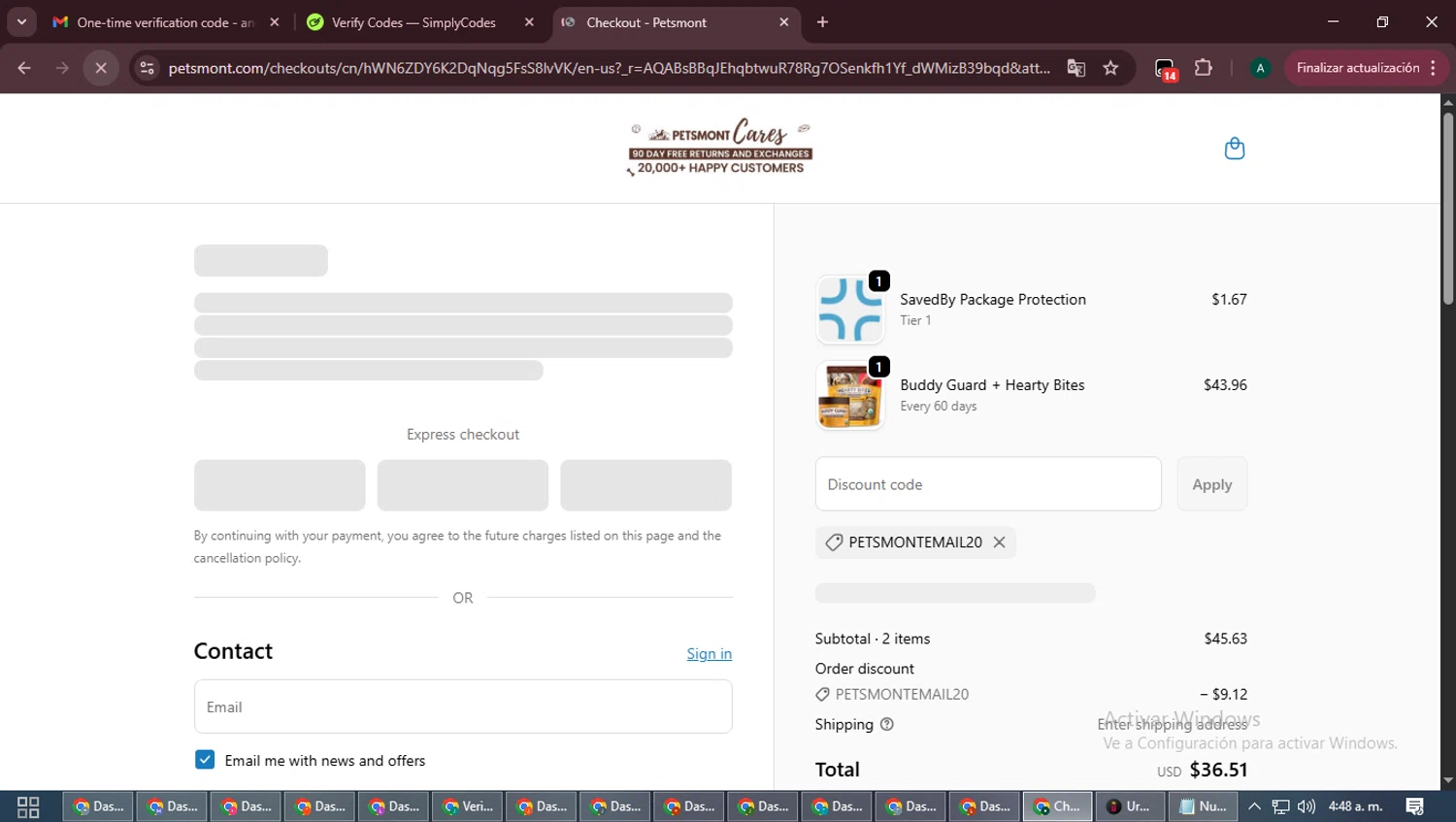Click the Petsmont Cares logo
The width and height of the screenshot is (1456, 822).
point(720,147)
